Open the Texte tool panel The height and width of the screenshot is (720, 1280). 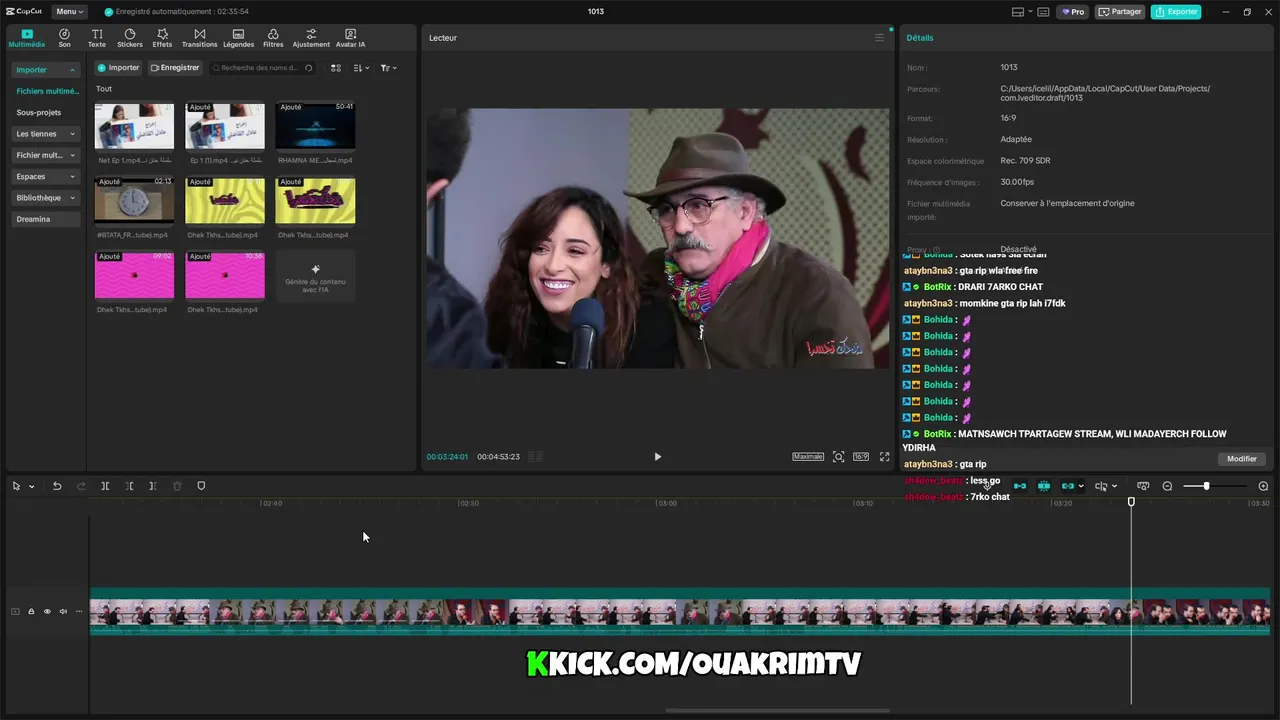click(97, 38)
